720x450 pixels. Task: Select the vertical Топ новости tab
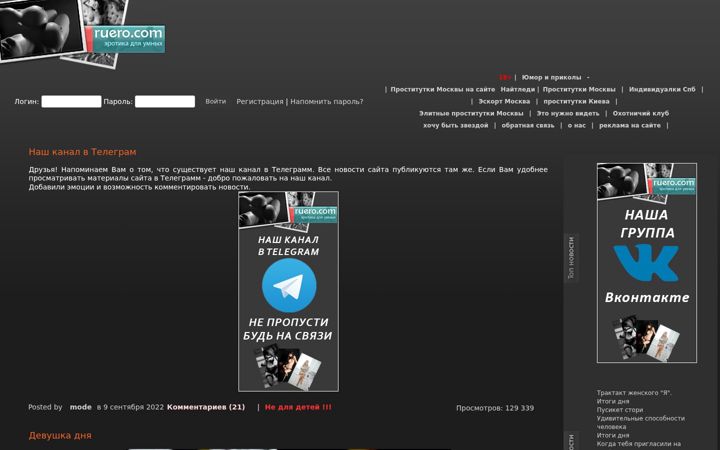(571, 258)
